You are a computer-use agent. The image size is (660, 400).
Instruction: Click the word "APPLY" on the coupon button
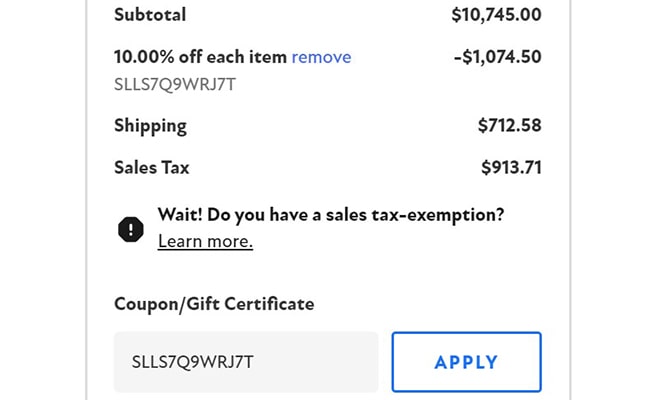pyautogui.click(x=466, y=362)
